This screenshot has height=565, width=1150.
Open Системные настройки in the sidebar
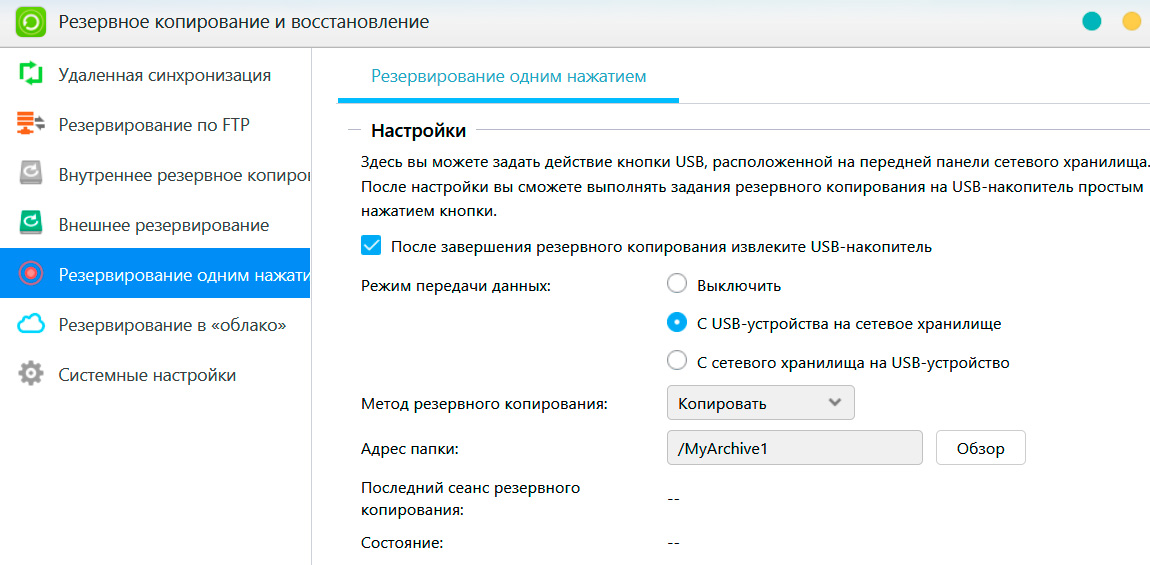147,375
